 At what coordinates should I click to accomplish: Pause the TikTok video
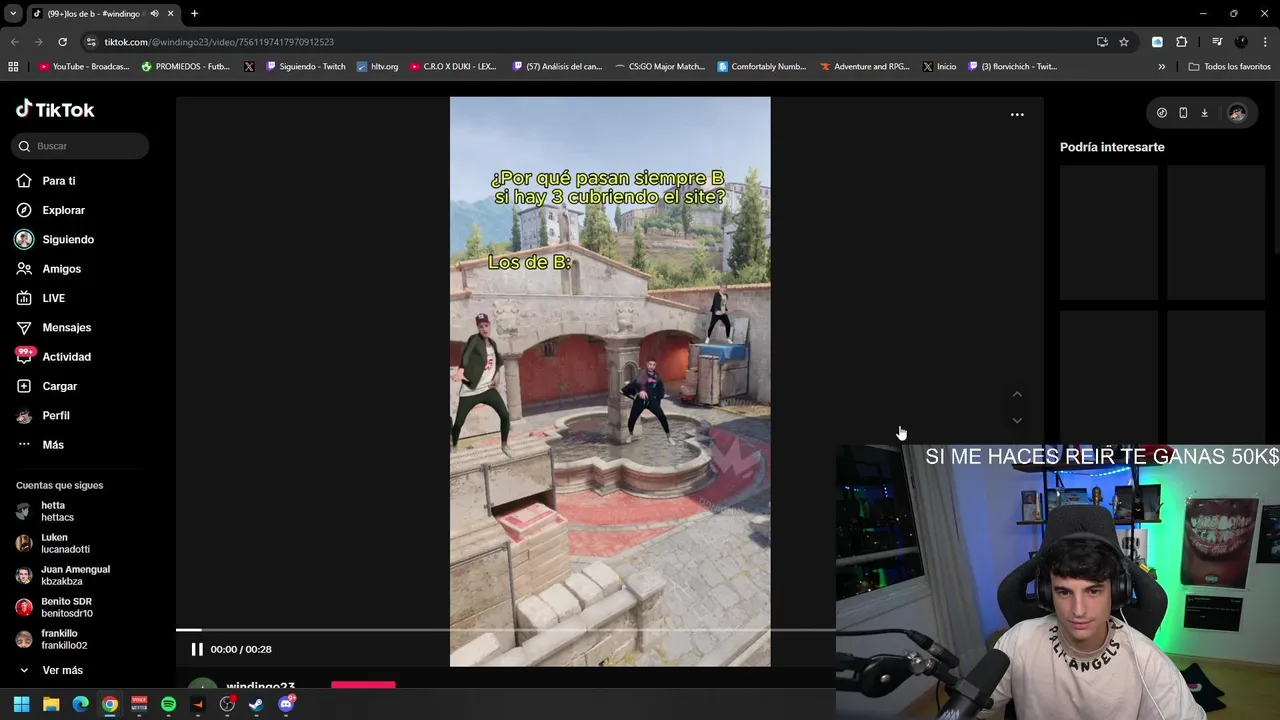coord(197,649)
